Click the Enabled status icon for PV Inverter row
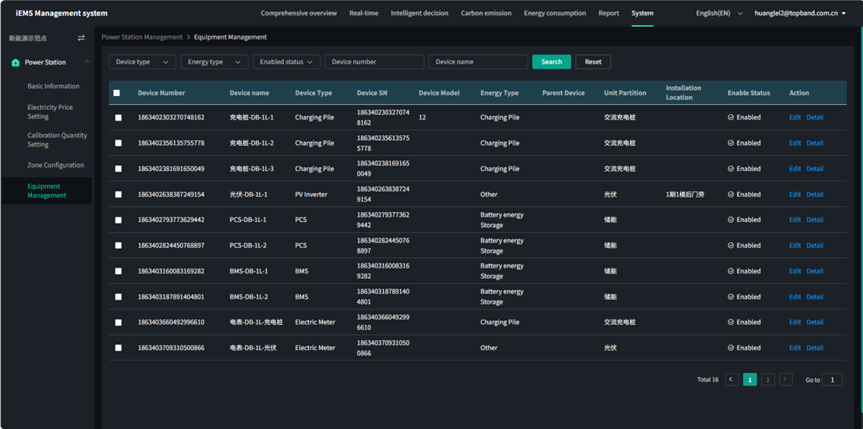The image size is (863, 429). (x=731, y=194)
